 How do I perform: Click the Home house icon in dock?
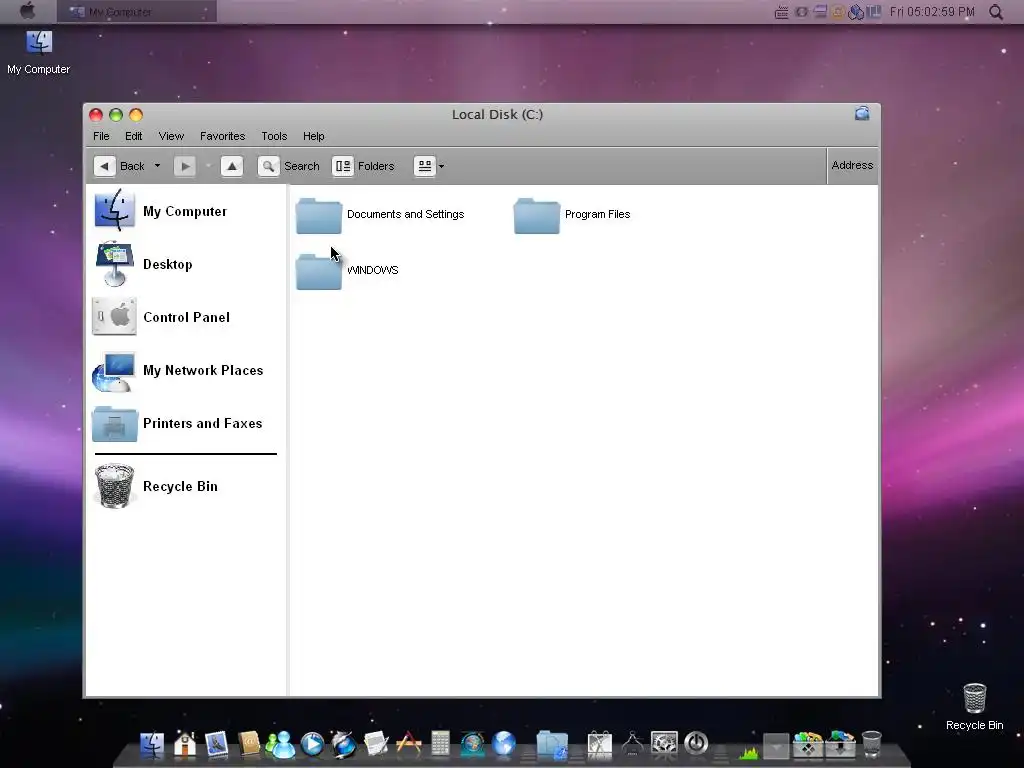[x=185, y=744]
